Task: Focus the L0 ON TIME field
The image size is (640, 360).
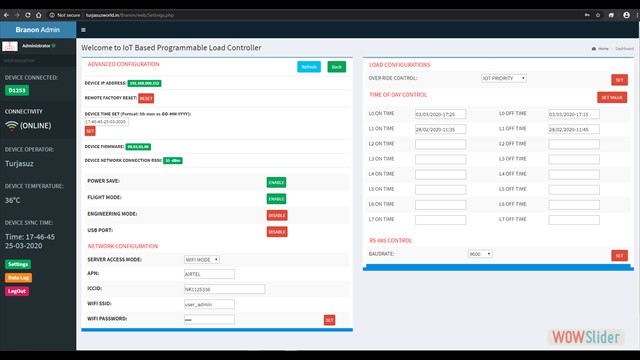Action: click(440, 114)
